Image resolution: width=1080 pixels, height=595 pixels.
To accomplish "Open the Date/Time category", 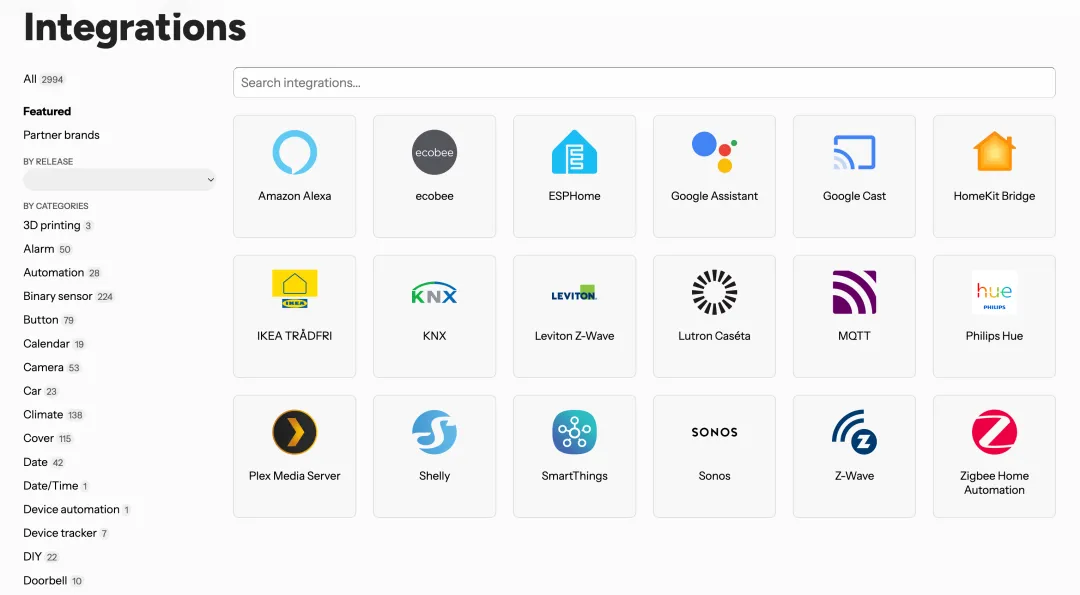I will [x=56, y=486].
